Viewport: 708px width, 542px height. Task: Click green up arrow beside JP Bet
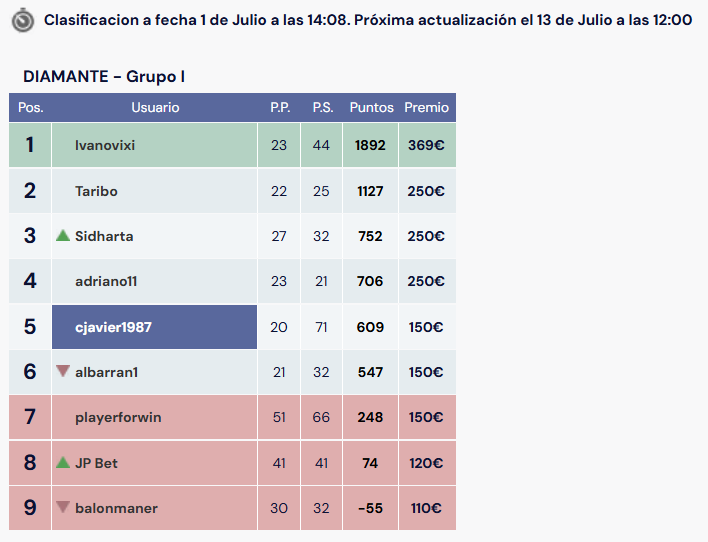coord(63,462)
